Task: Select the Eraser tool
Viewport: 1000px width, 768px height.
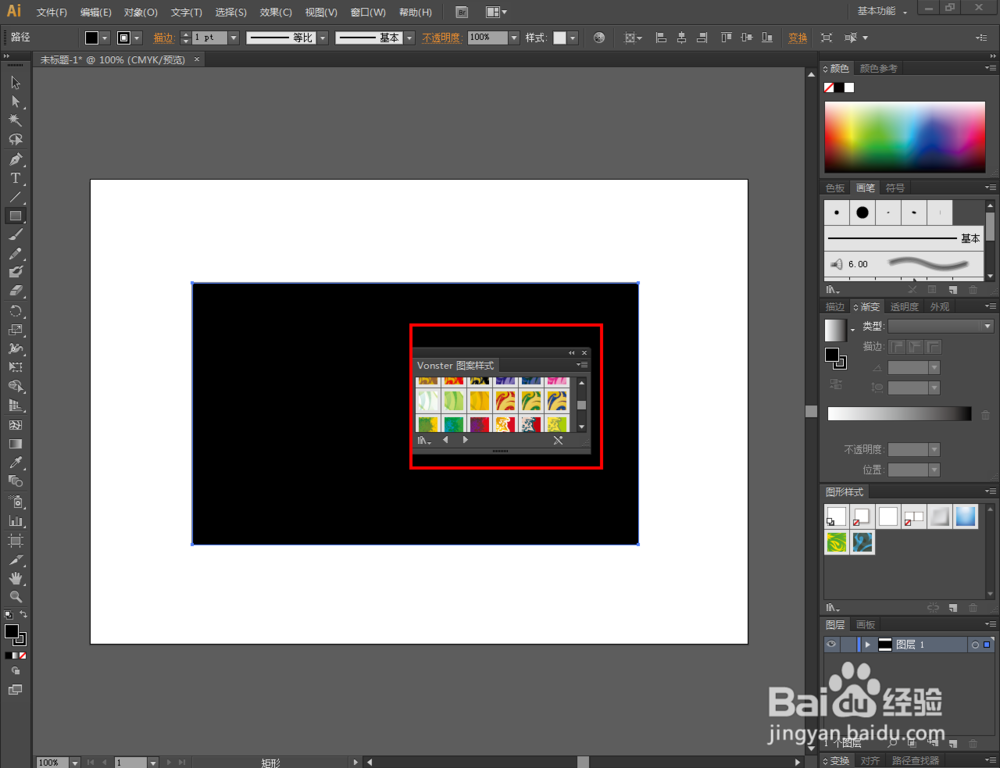Action: [15, 291]
